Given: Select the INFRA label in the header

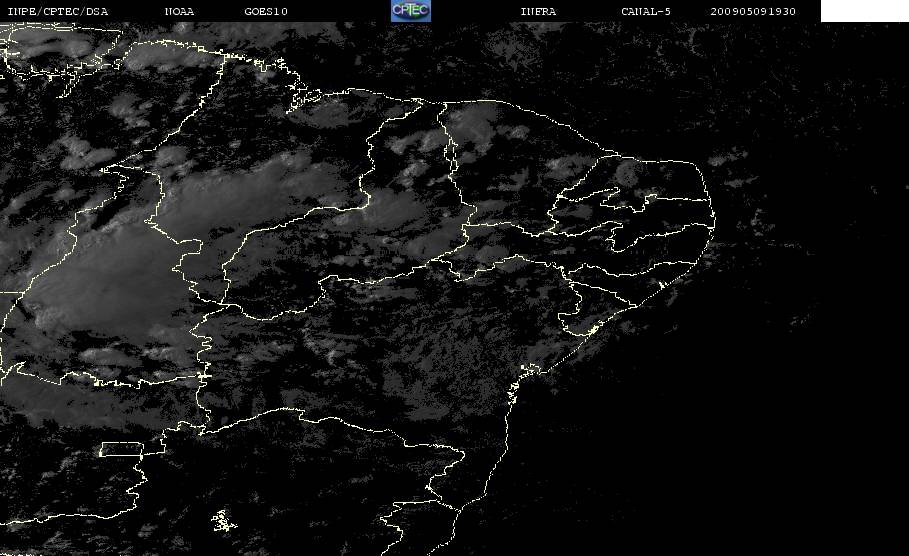Looking at the screenshot, I should 539,11.
